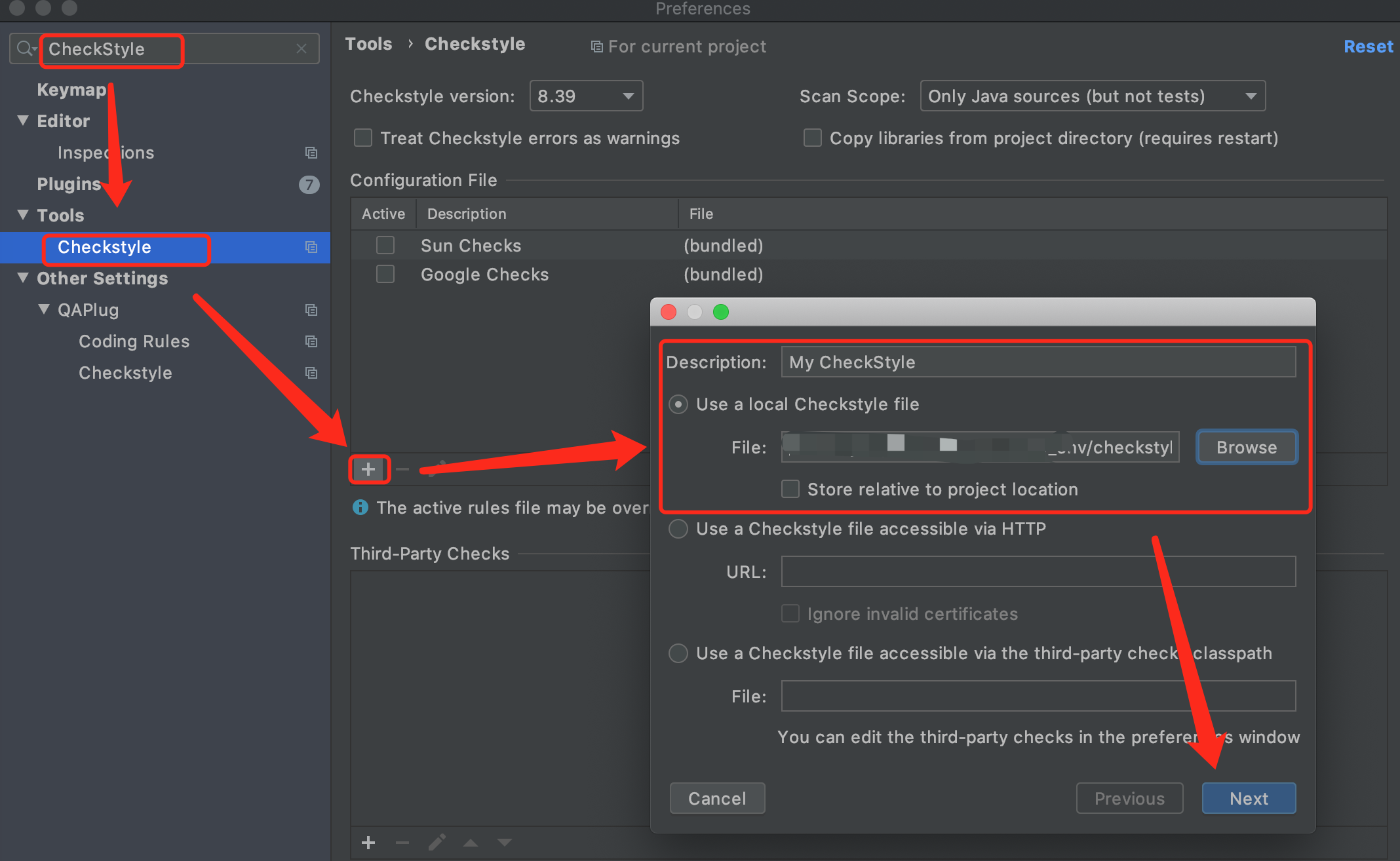Click Reset link
This screenshot has width=1400, height=861.
(1369, 47)
